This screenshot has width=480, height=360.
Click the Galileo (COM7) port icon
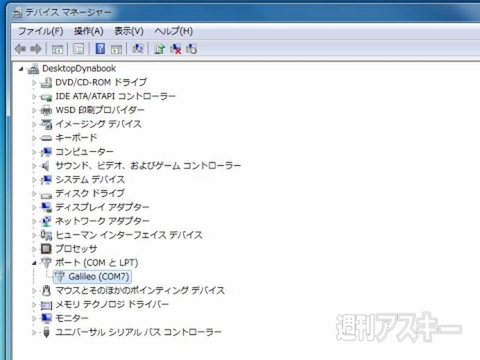(x=60, y=276)
